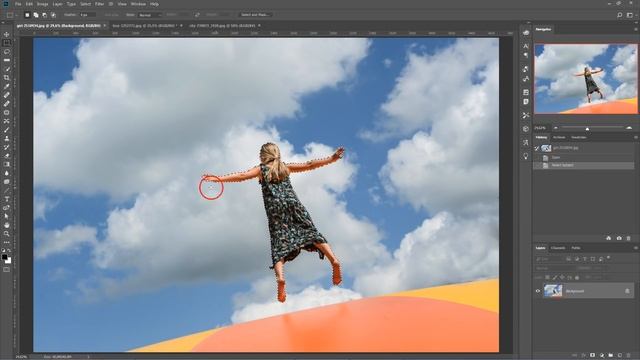Create new fill or adjustment layer icon
The width and height of the screenshot is (640, 360).
click(602, 356)
